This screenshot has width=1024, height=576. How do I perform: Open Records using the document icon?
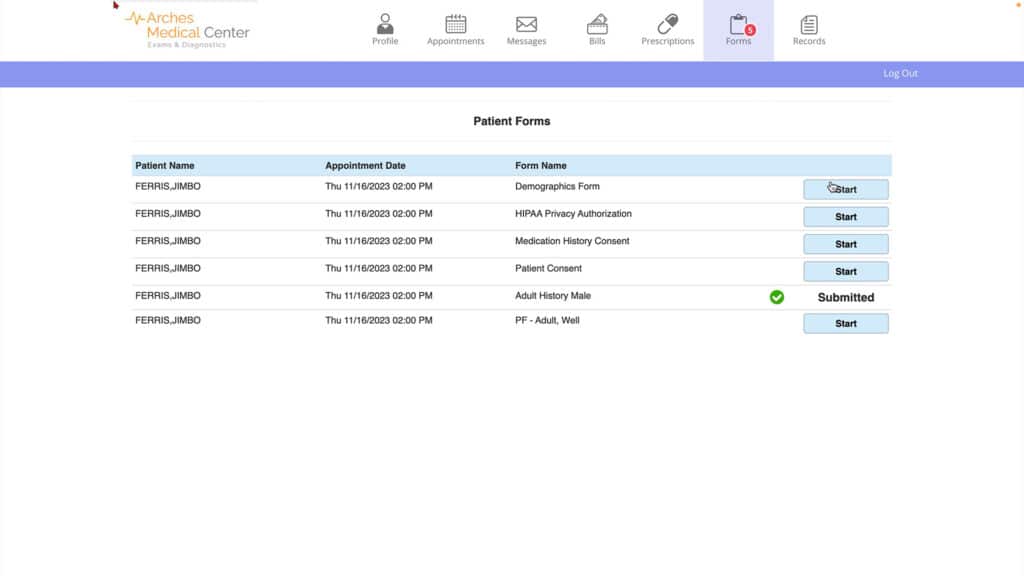pyautogui.click(x=808, y=22)
